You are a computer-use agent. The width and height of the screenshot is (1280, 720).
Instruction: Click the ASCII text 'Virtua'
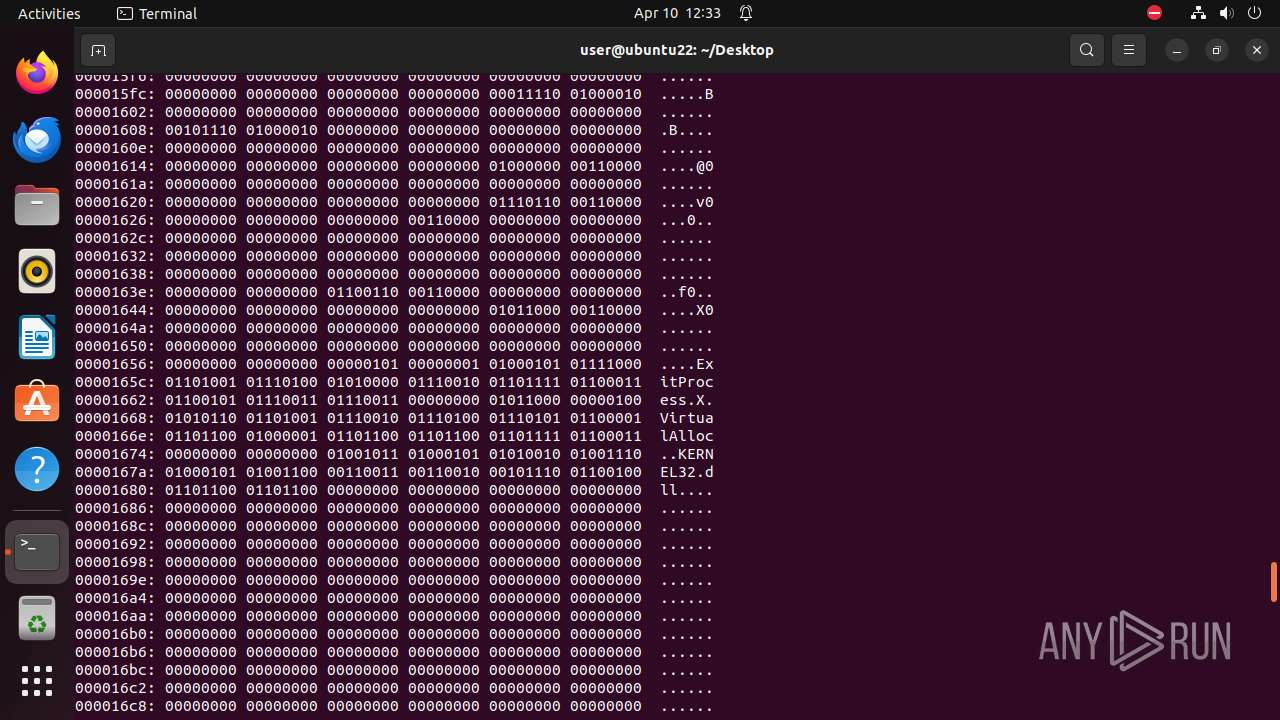click(x=686, y=418)
